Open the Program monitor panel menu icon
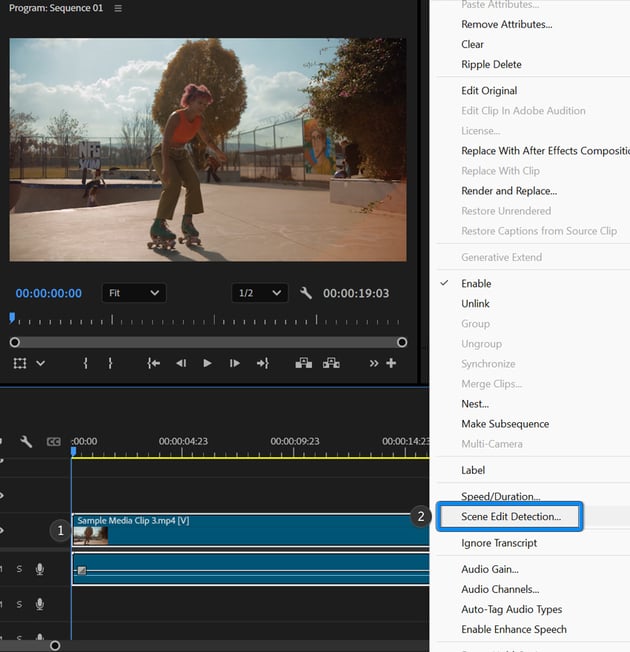 coord(118,8)
